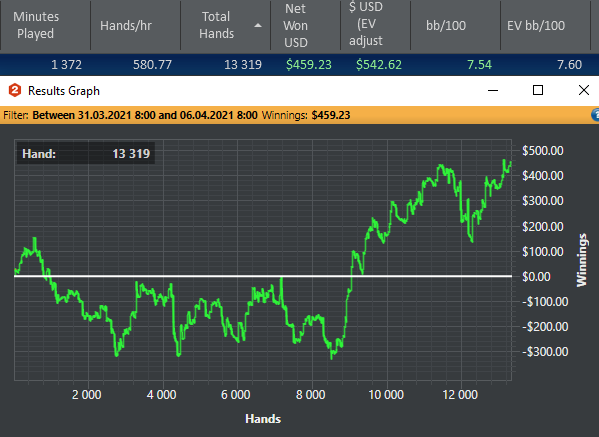Close the Results Graph window

[x=584, y=91]
